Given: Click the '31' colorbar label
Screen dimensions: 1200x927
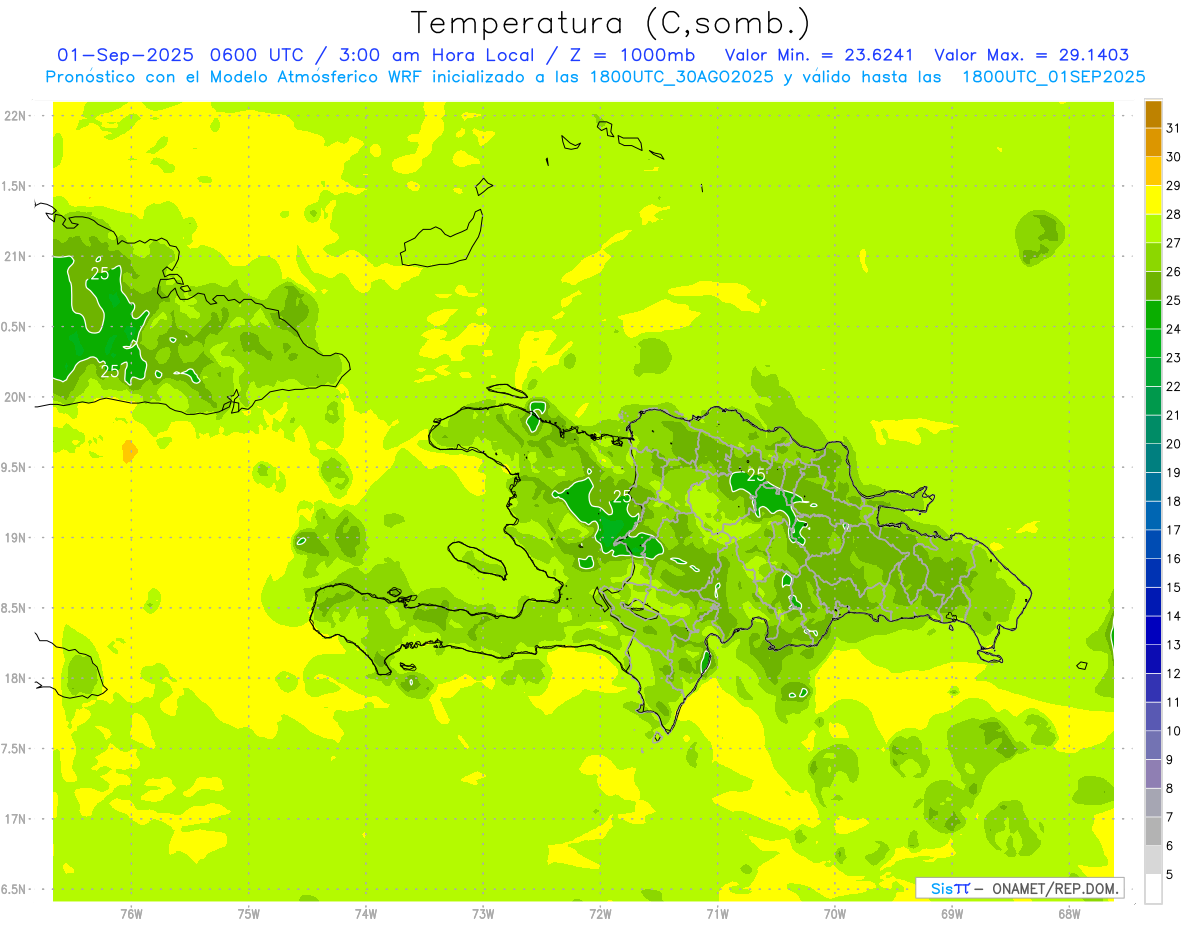Looking at the screenshot, I should pos(1174,128).
